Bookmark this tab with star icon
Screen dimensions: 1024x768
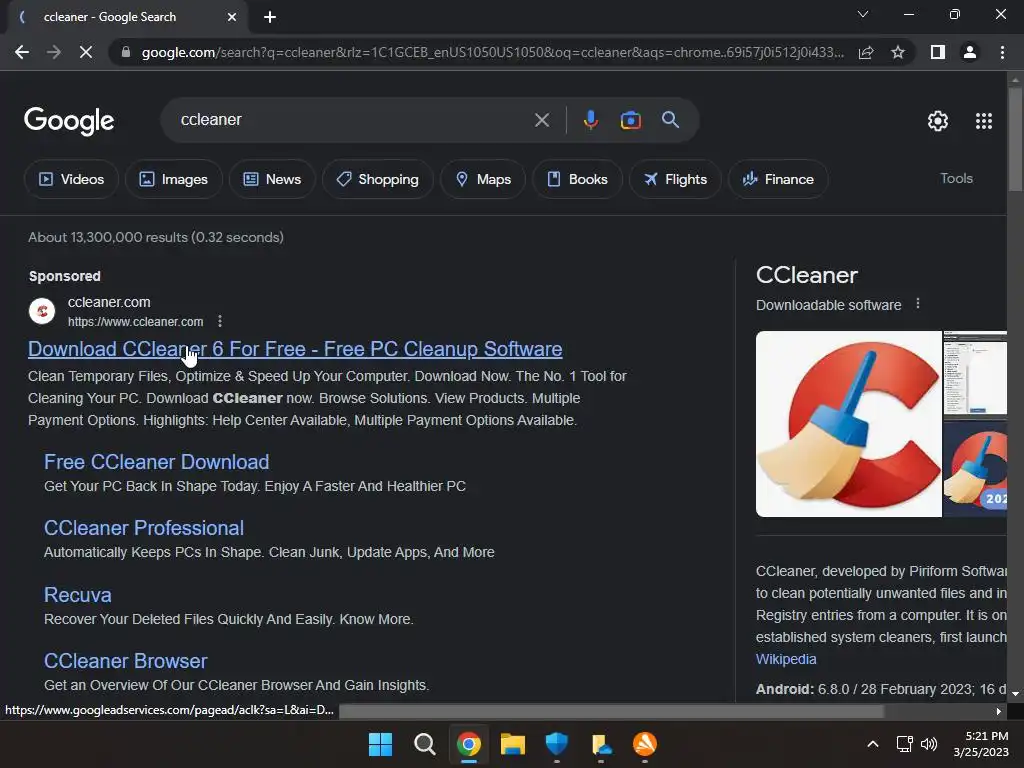[x=898, y=52]
